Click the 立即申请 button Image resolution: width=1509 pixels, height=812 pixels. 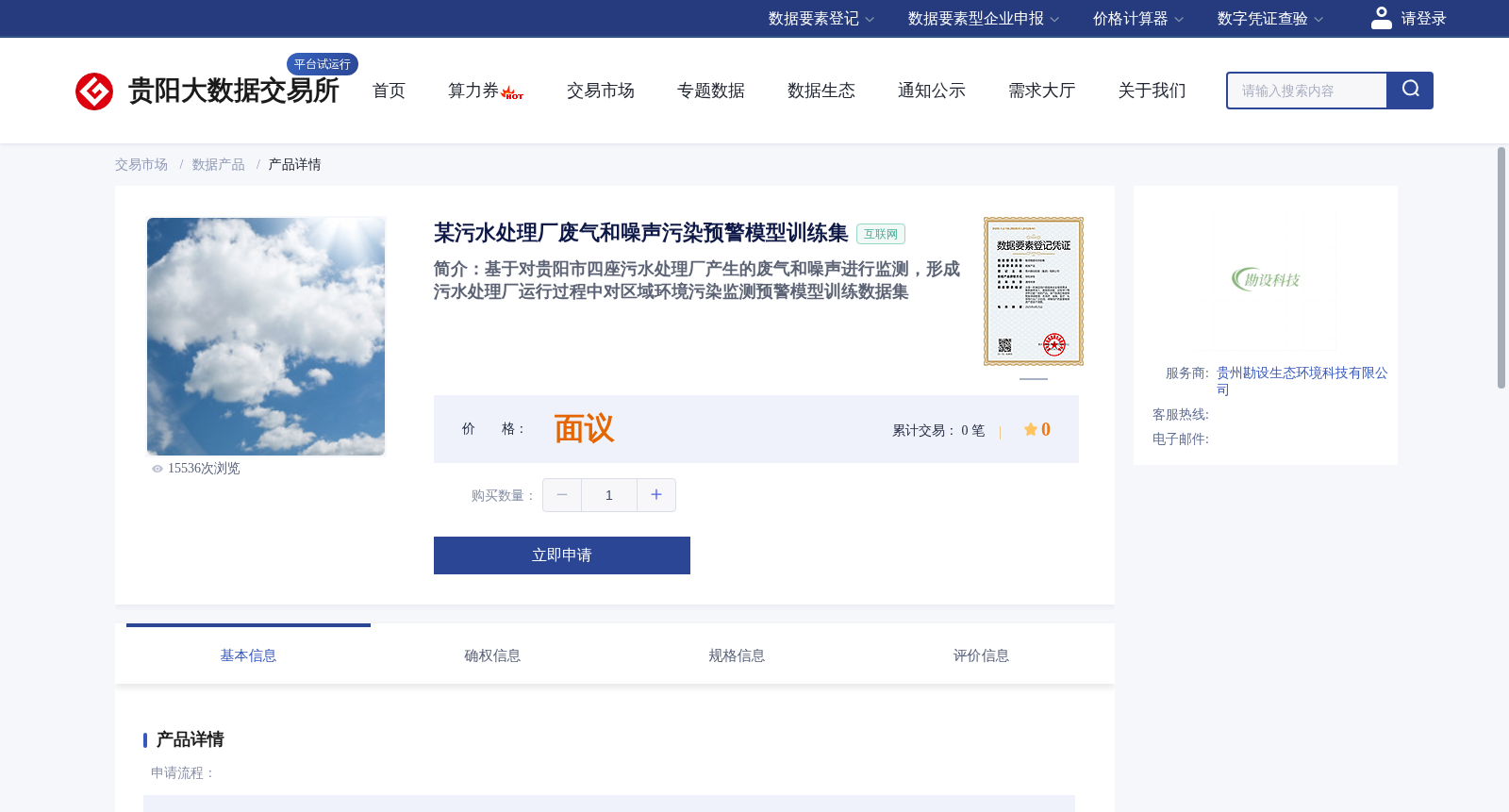[x=562, y=555]
